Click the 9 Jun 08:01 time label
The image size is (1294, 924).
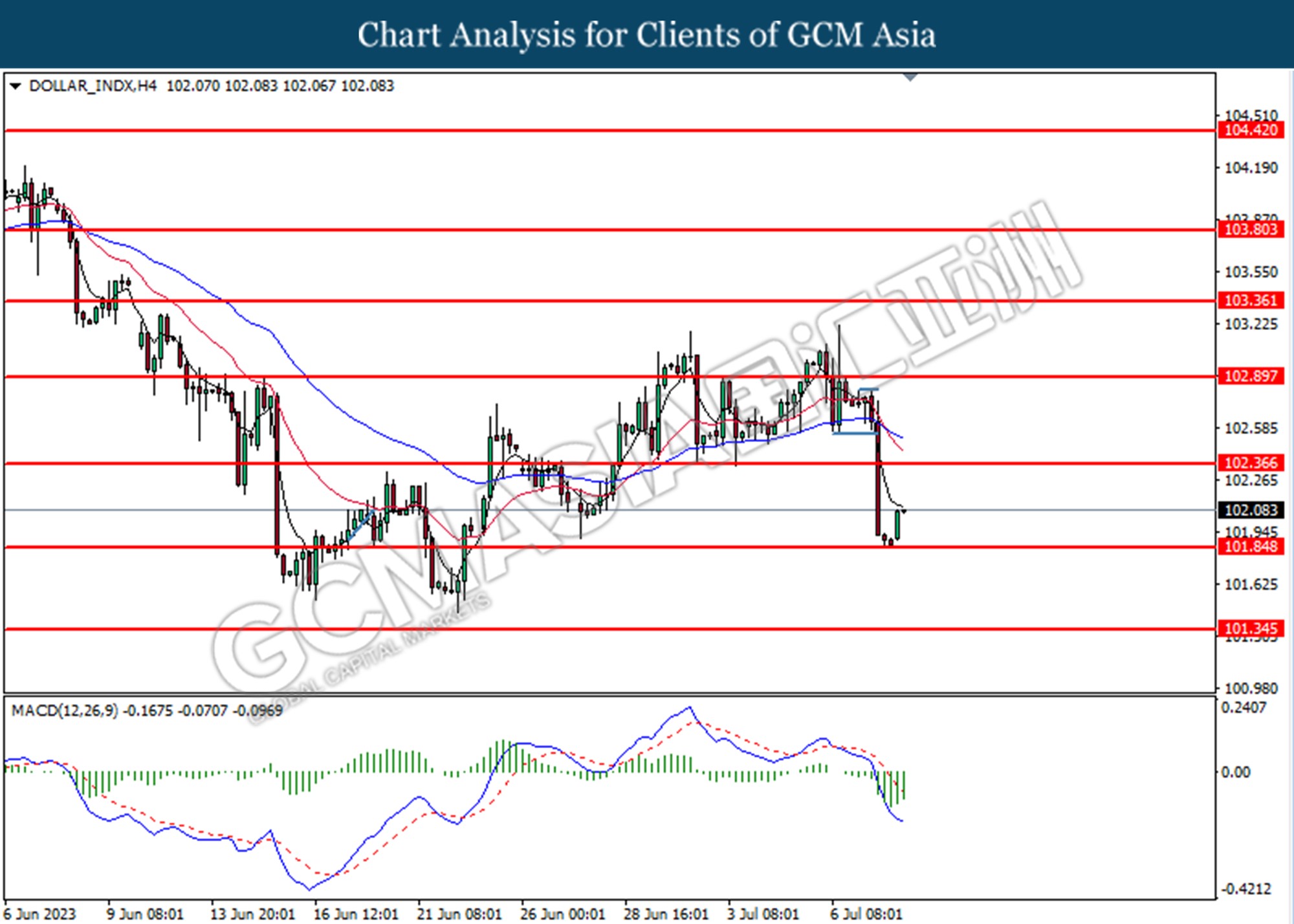click(x=145, y=914)
